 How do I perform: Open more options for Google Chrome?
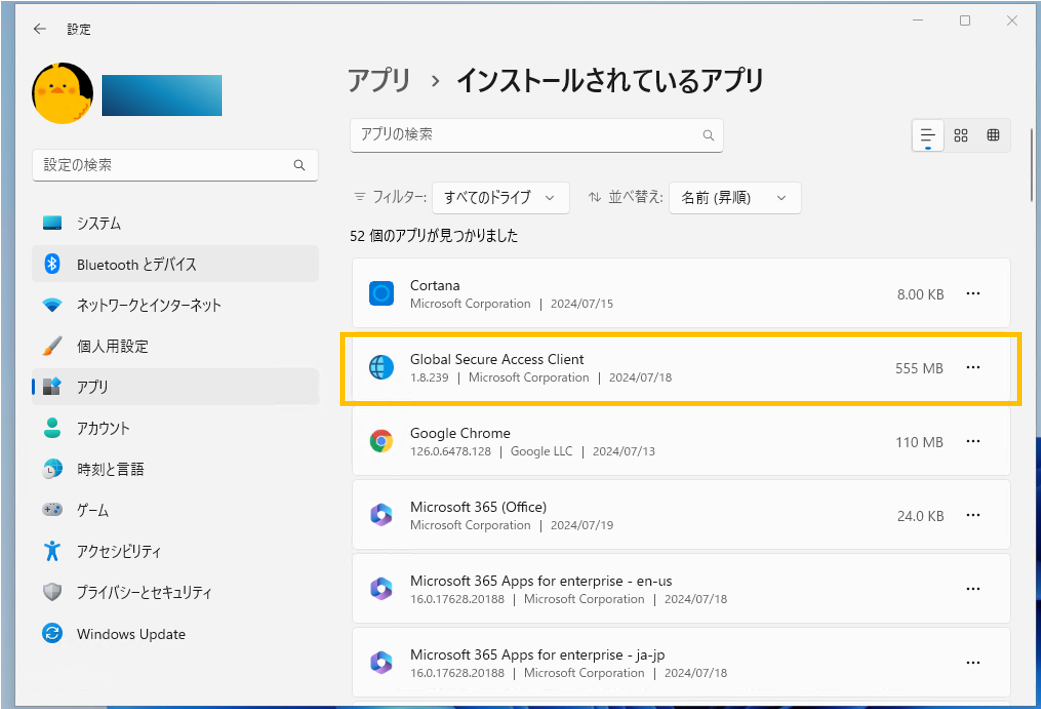click(973, 441)
